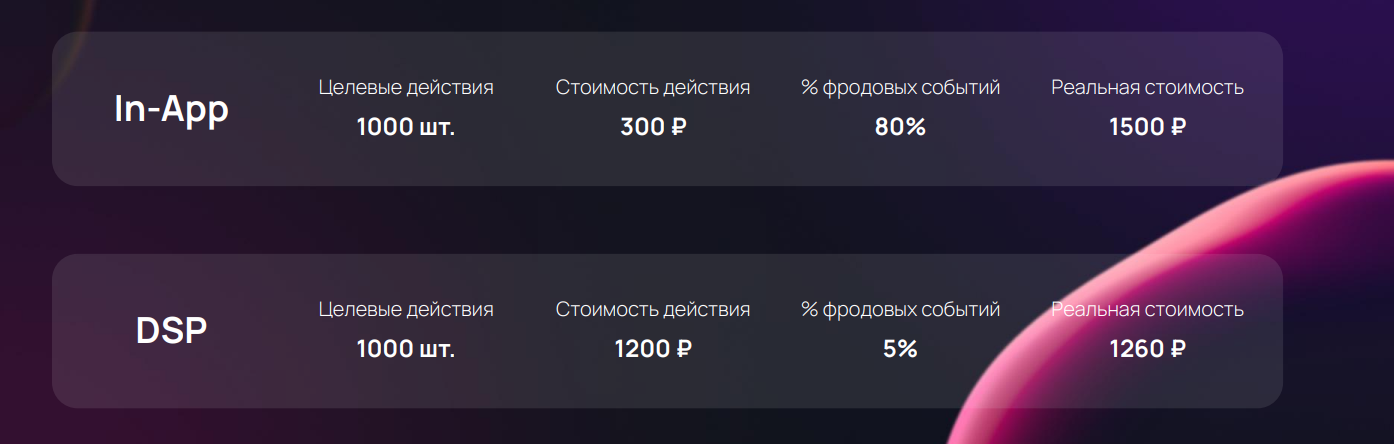Click the '80%' fraud percentage
Viewport: 1394px width, 444px height.
pos(900,127)
